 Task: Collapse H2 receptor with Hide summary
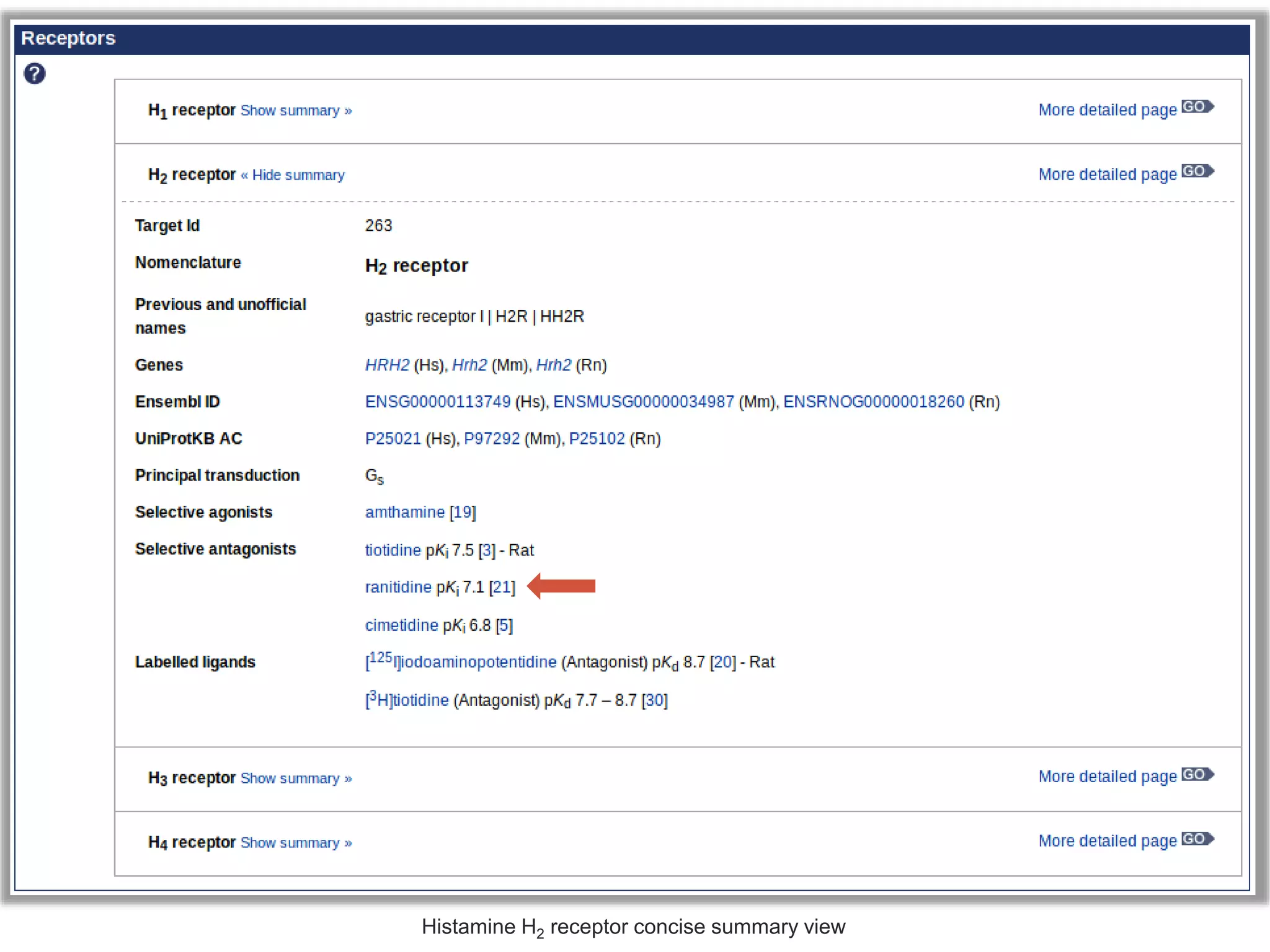coord(293,175)
